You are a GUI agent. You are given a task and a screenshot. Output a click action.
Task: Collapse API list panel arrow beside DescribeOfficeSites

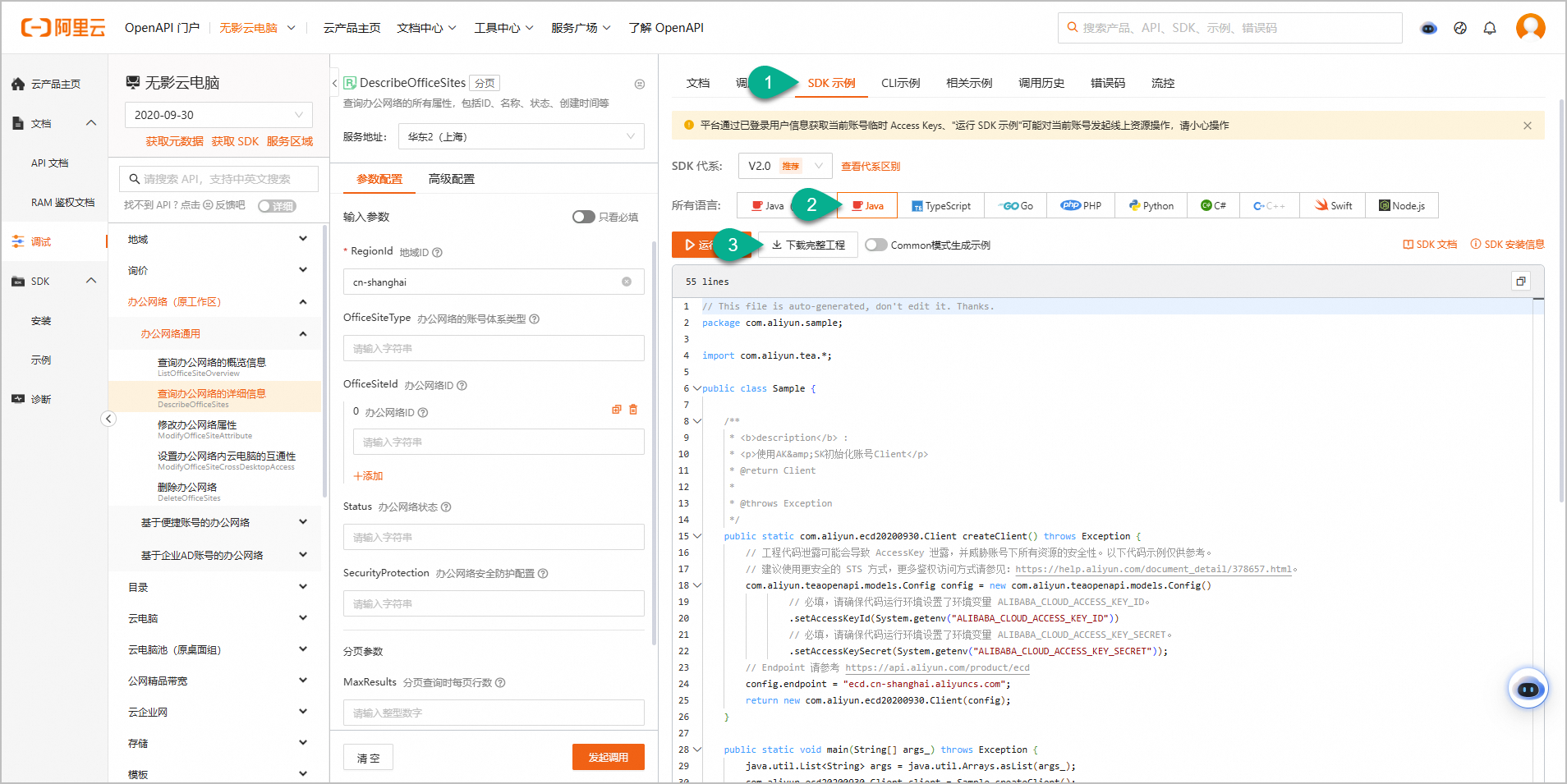[335, 83]
